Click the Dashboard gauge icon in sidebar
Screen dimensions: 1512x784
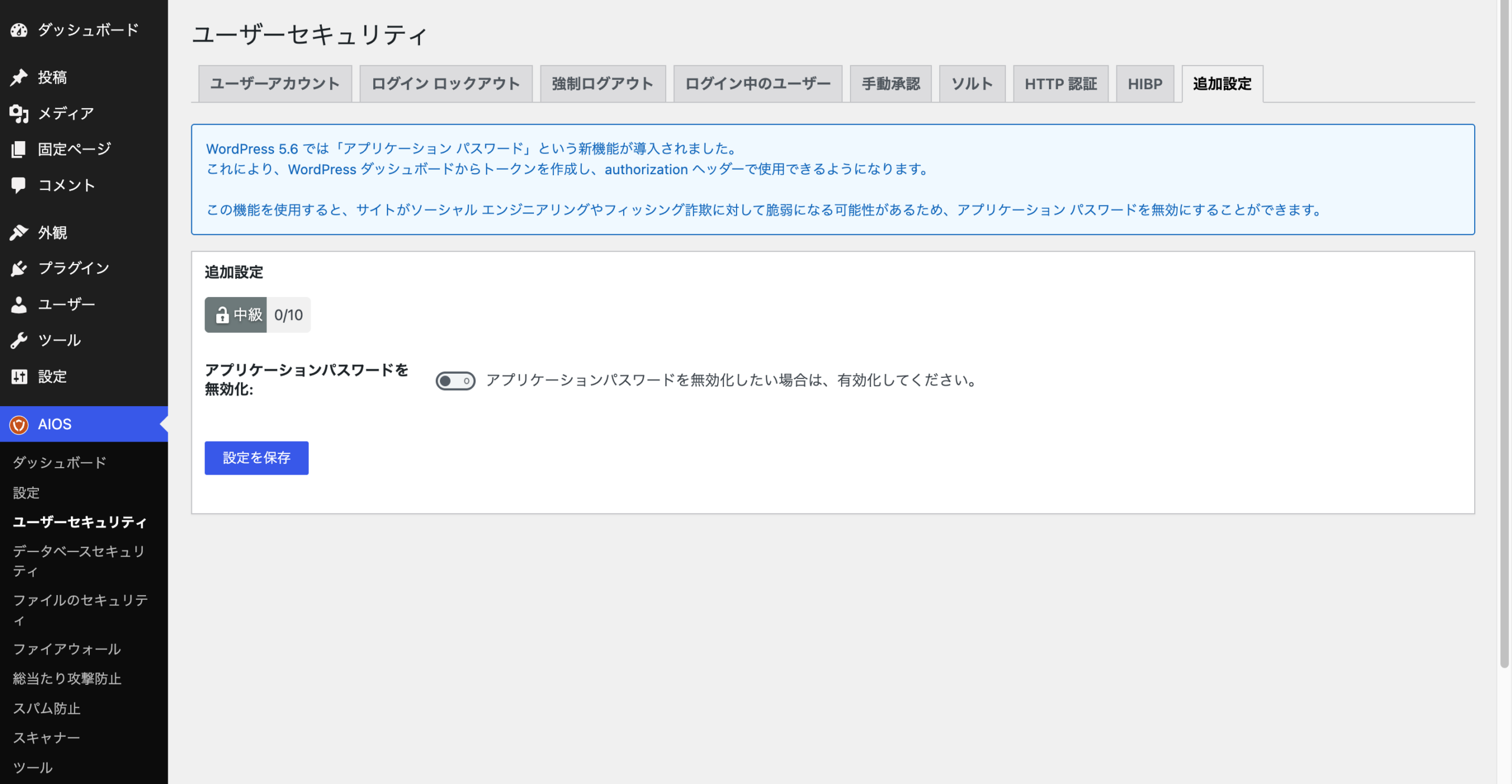(x=19, y=30)
